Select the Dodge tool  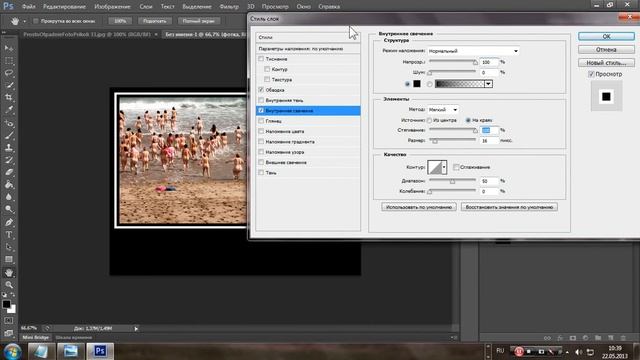click(x=9, y=209)
